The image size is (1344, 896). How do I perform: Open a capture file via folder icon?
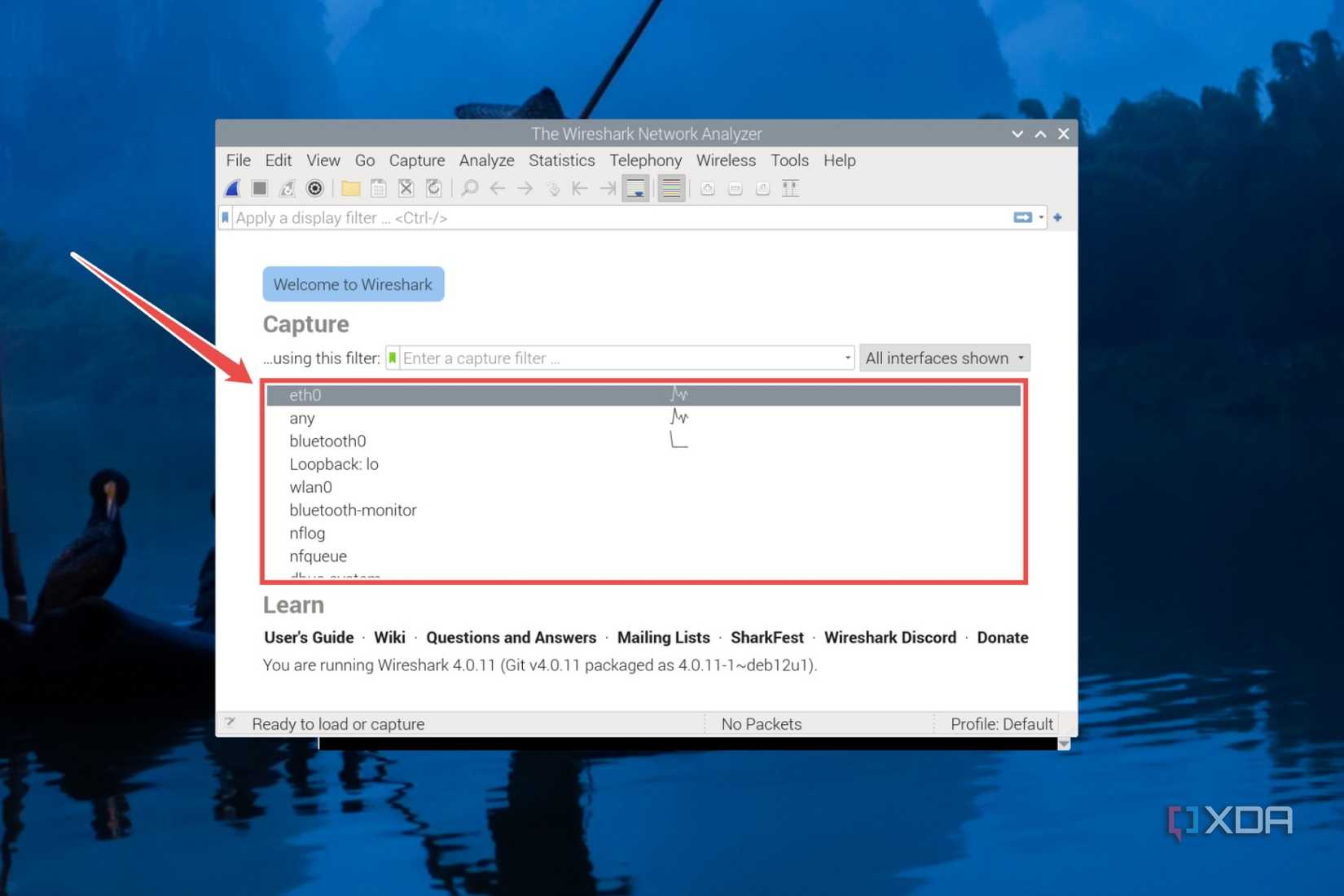click(x=351, y=189)
